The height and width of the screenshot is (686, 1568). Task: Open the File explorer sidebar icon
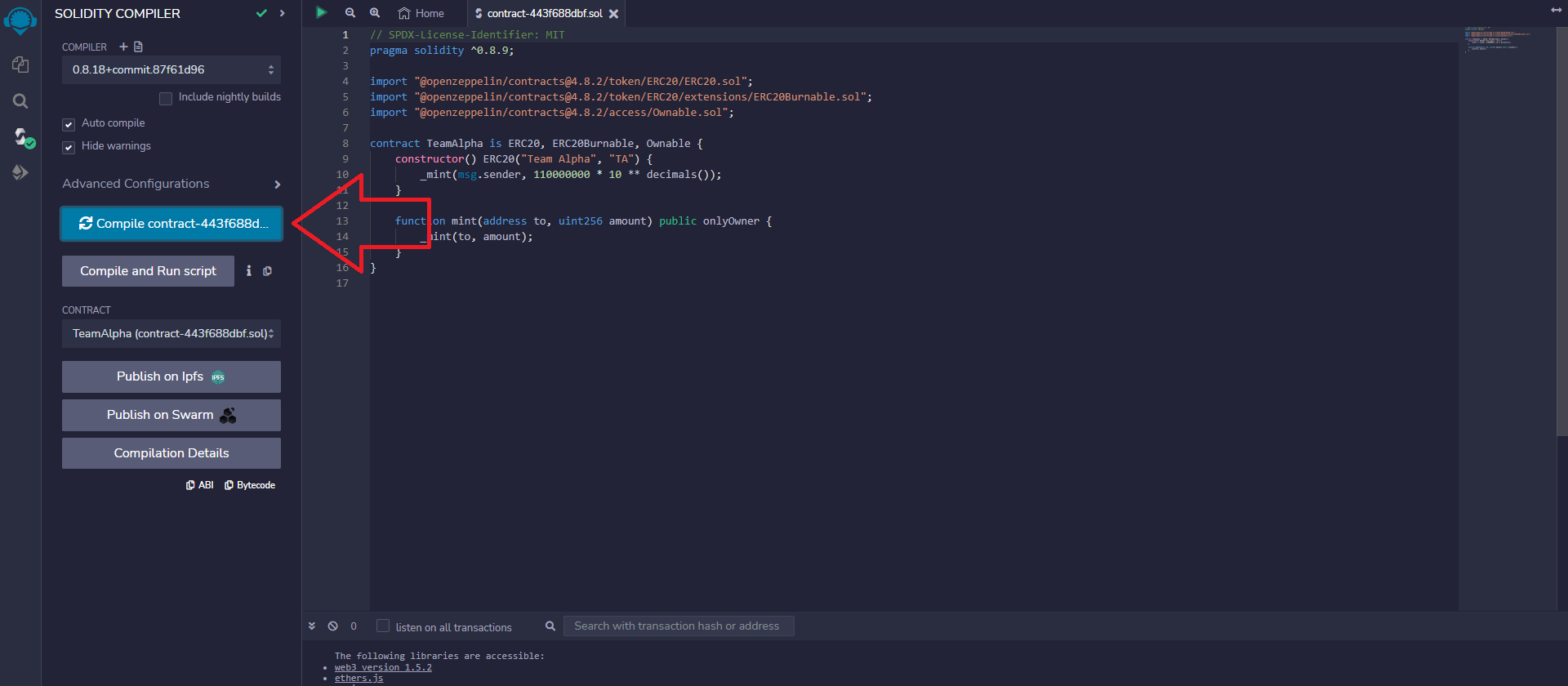(20, 65)
